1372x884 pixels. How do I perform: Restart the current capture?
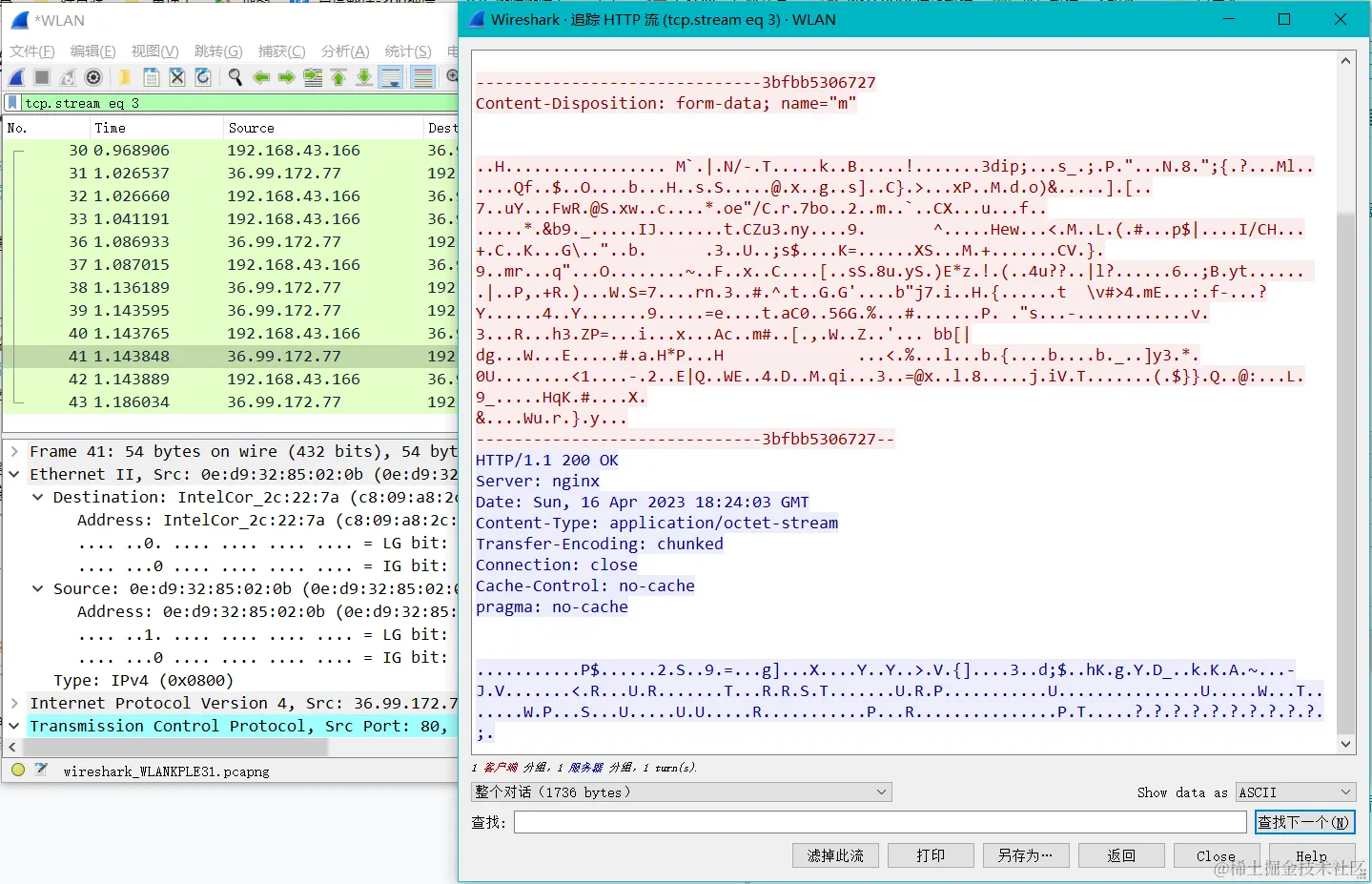point(68,77)
